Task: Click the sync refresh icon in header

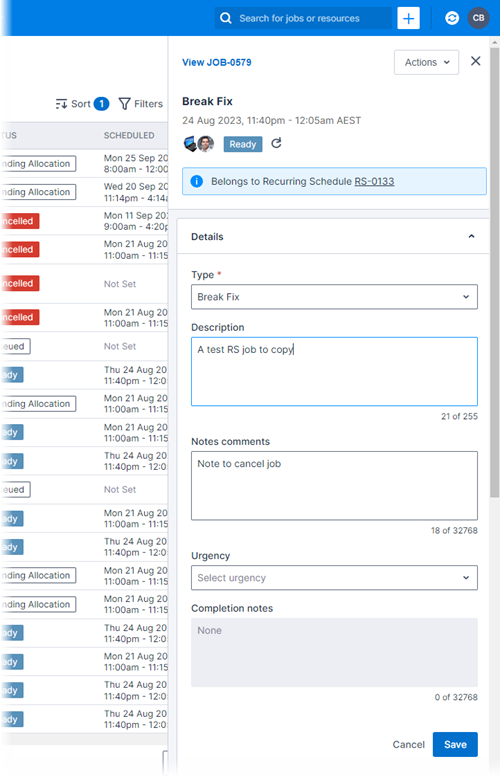Action: (452, 18)
